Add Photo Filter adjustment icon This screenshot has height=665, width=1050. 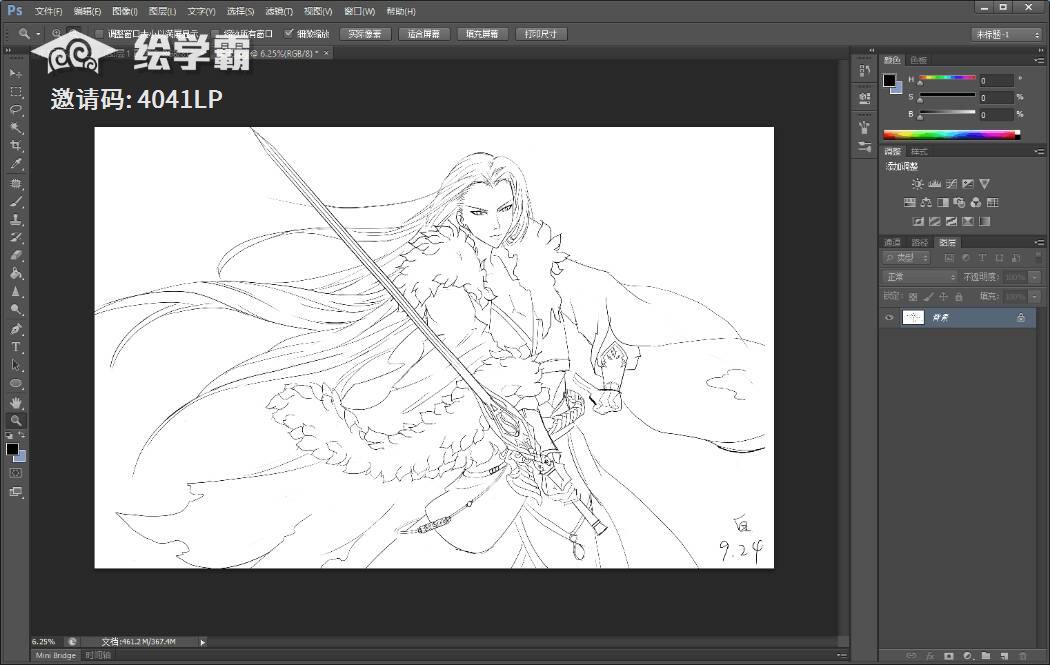959,202
